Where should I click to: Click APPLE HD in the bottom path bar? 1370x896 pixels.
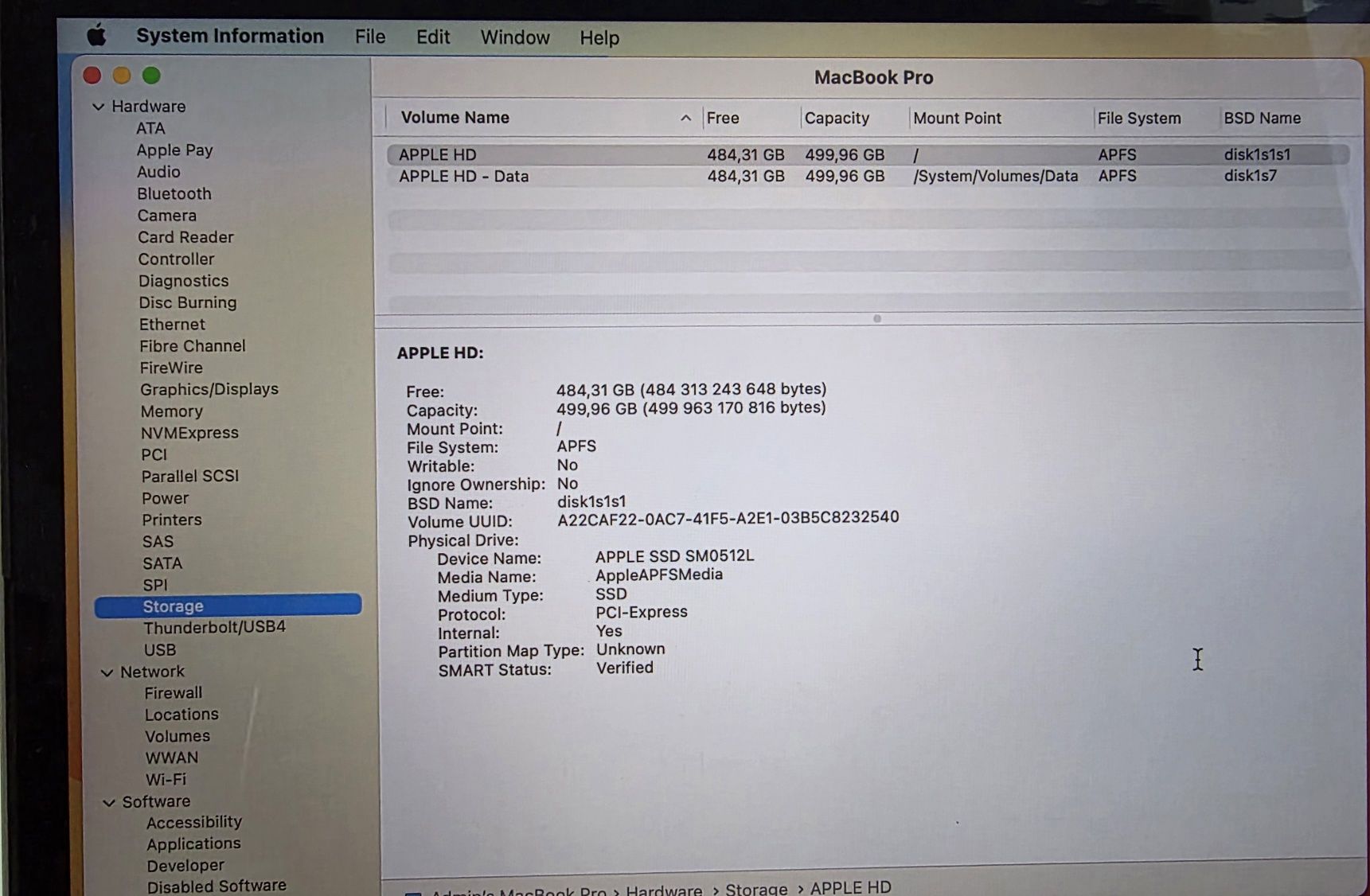(x=850, y=887)
